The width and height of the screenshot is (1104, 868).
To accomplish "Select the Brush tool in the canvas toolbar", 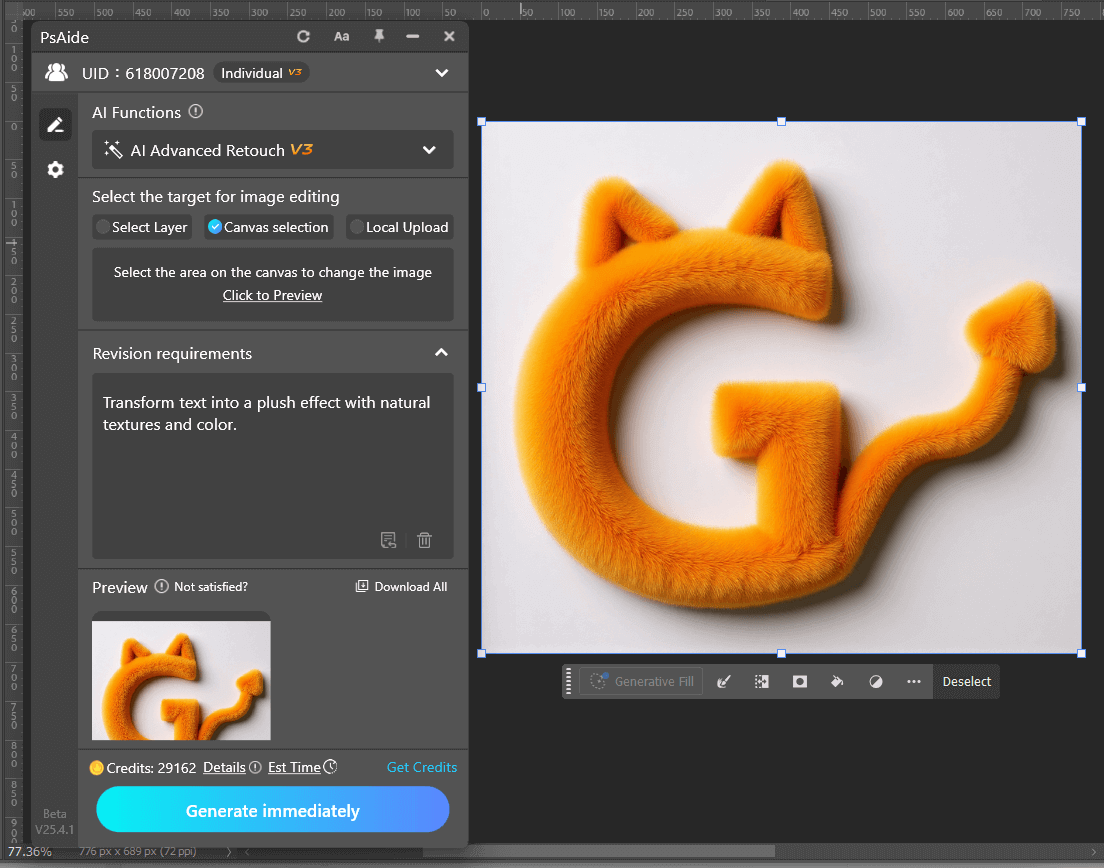I will tap(724, 681).
